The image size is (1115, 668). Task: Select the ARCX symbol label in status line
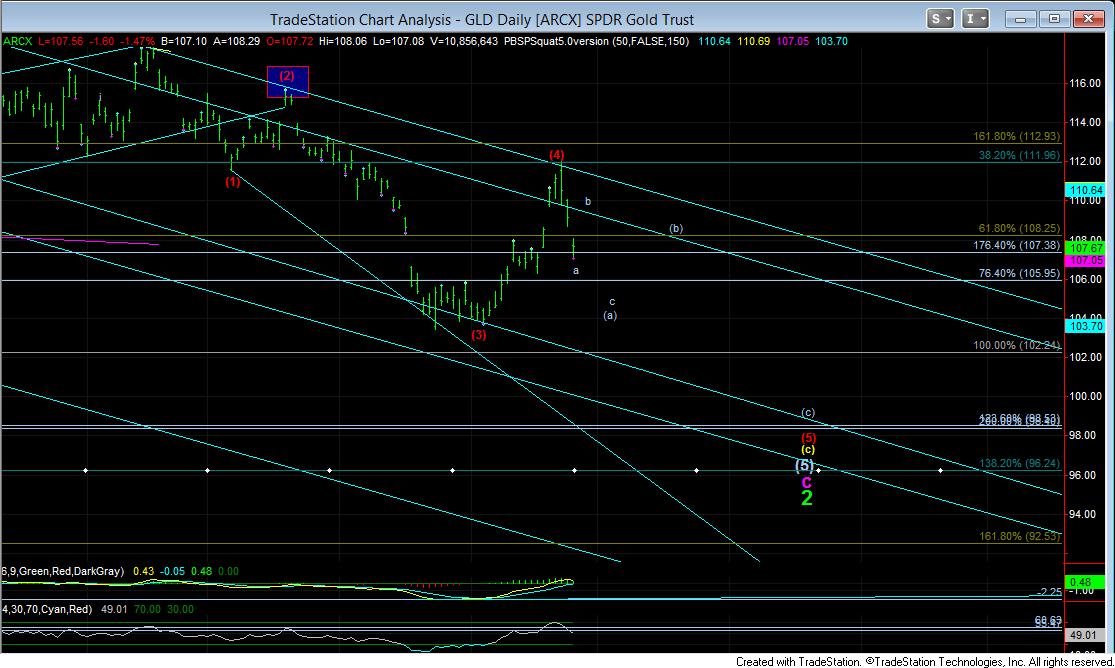click(17, 41)
